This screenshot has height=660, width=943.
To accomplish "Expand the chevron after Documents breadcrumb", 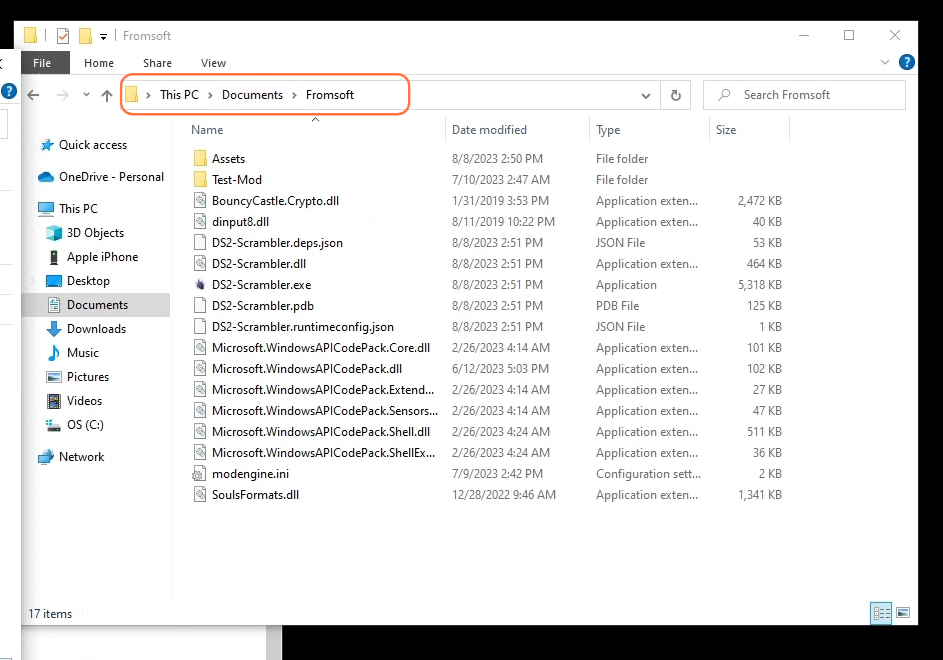I will [x=295, y=95].
